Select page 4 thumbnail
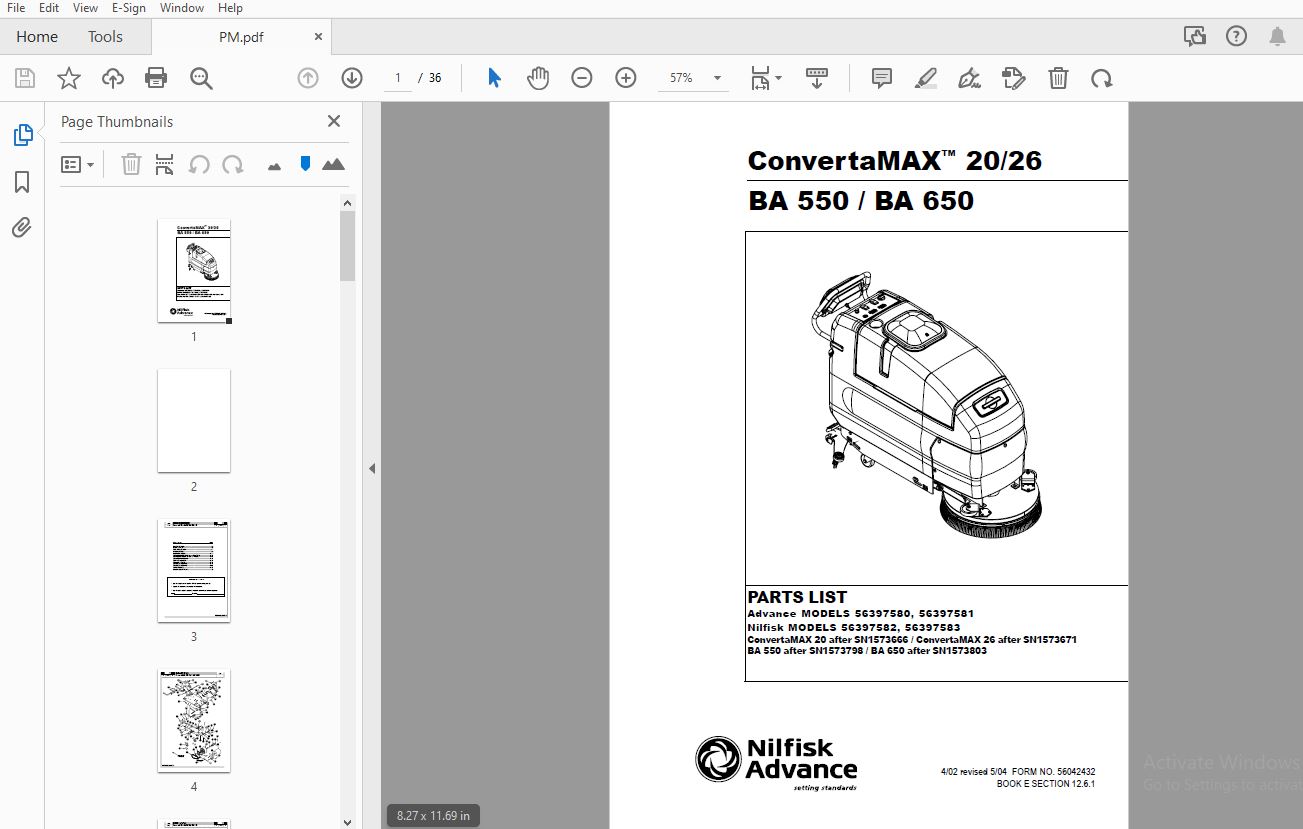The height and width of the screenshot is (829, 1303). (194, 721)
